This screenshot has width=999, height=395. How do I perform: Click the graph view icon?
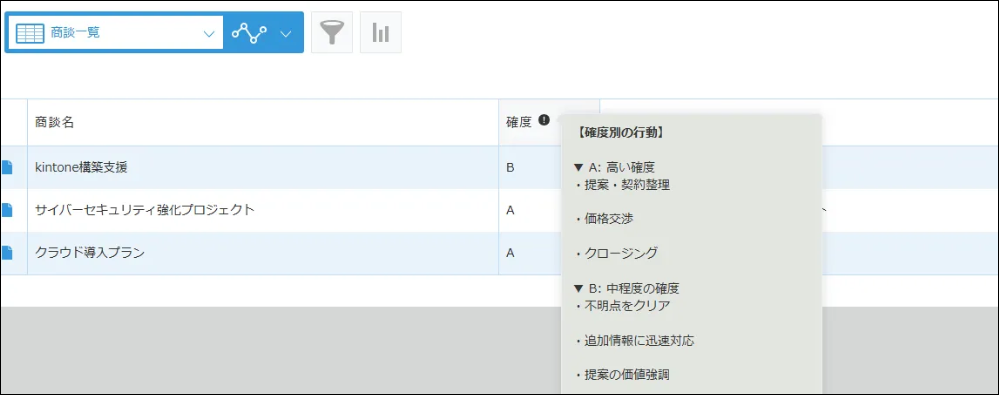248,32
